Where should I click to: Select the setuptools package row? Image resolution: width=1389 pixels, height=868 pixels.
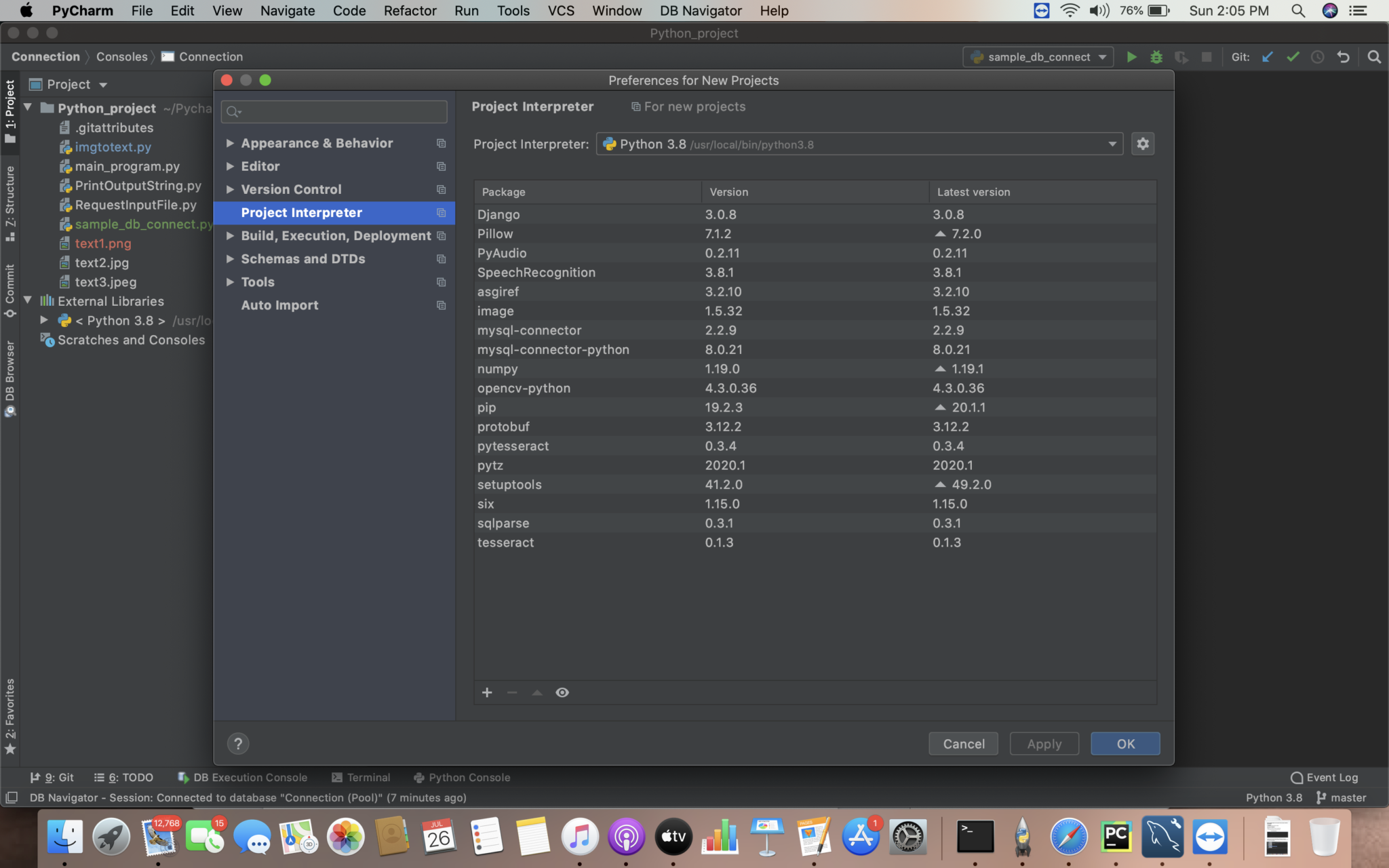(815, 485)
